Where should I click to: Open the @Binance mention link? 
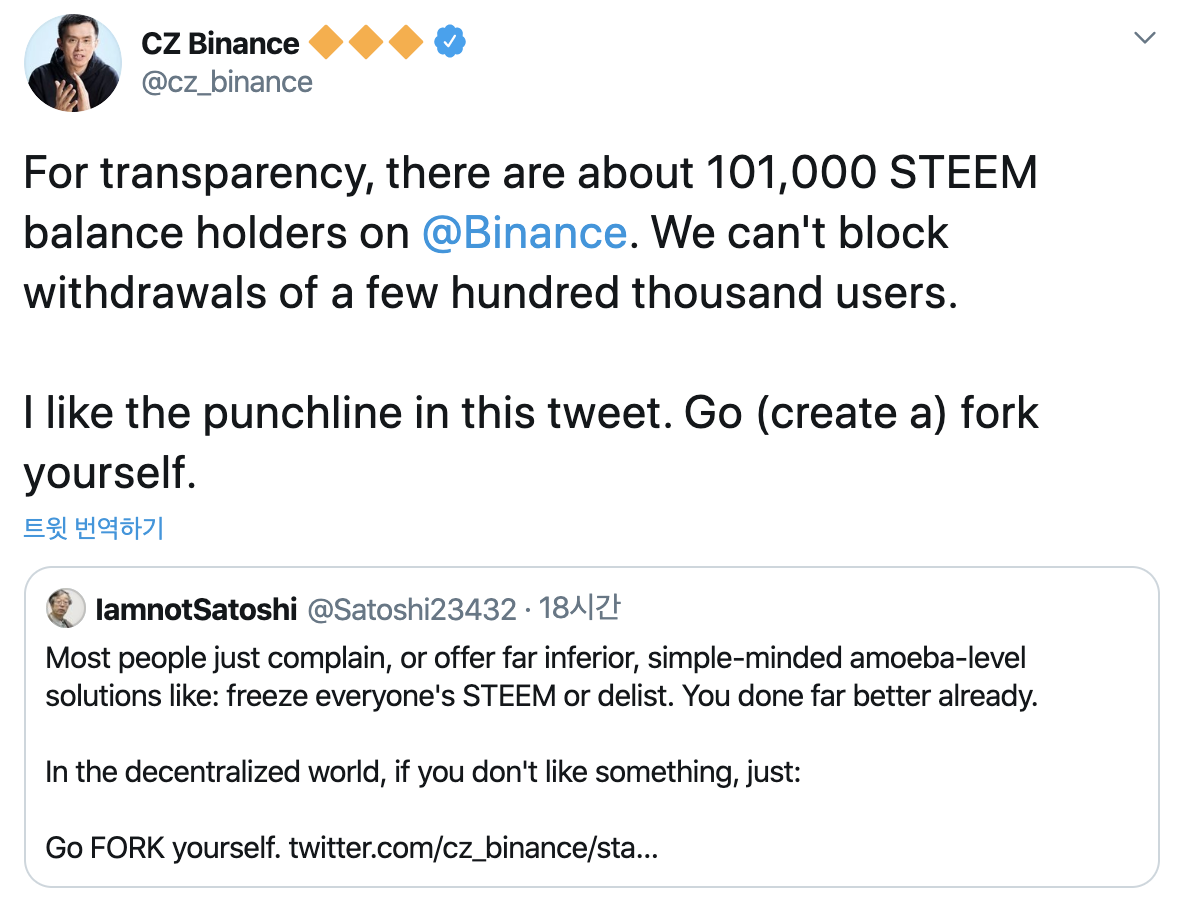click(x=524, y=232)
